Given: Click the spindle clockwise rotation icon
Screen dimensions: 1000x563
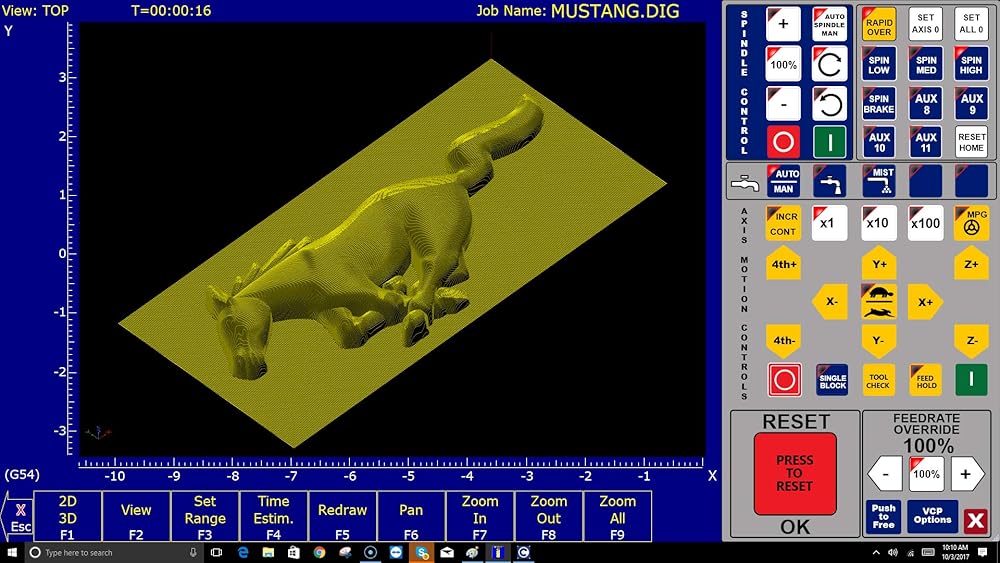Looking at the screenshot, I should (x=830, y=64).
